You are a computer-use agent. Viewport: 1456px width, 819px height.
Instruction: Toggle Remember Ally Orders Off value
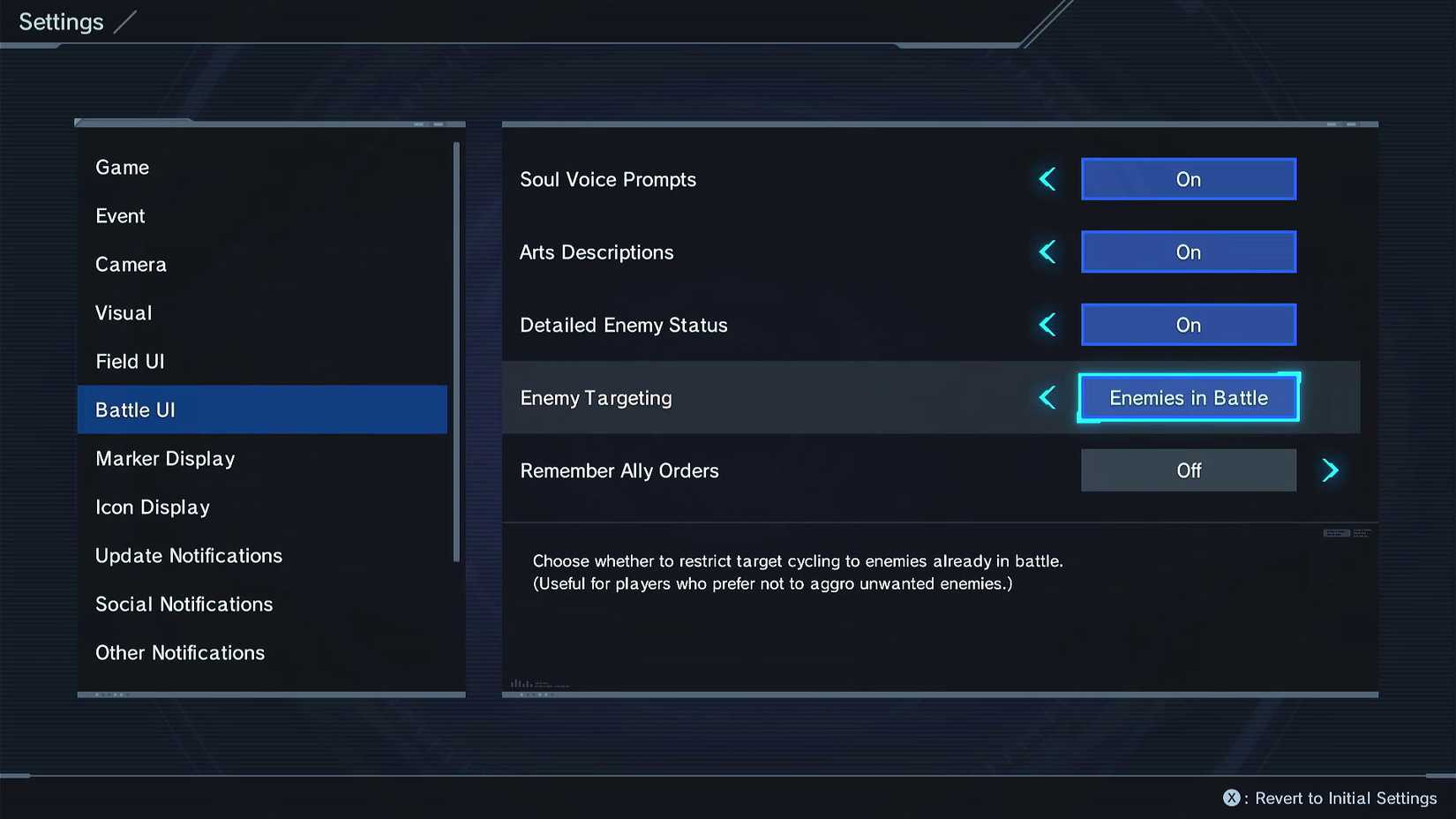tap(1188, 470)
